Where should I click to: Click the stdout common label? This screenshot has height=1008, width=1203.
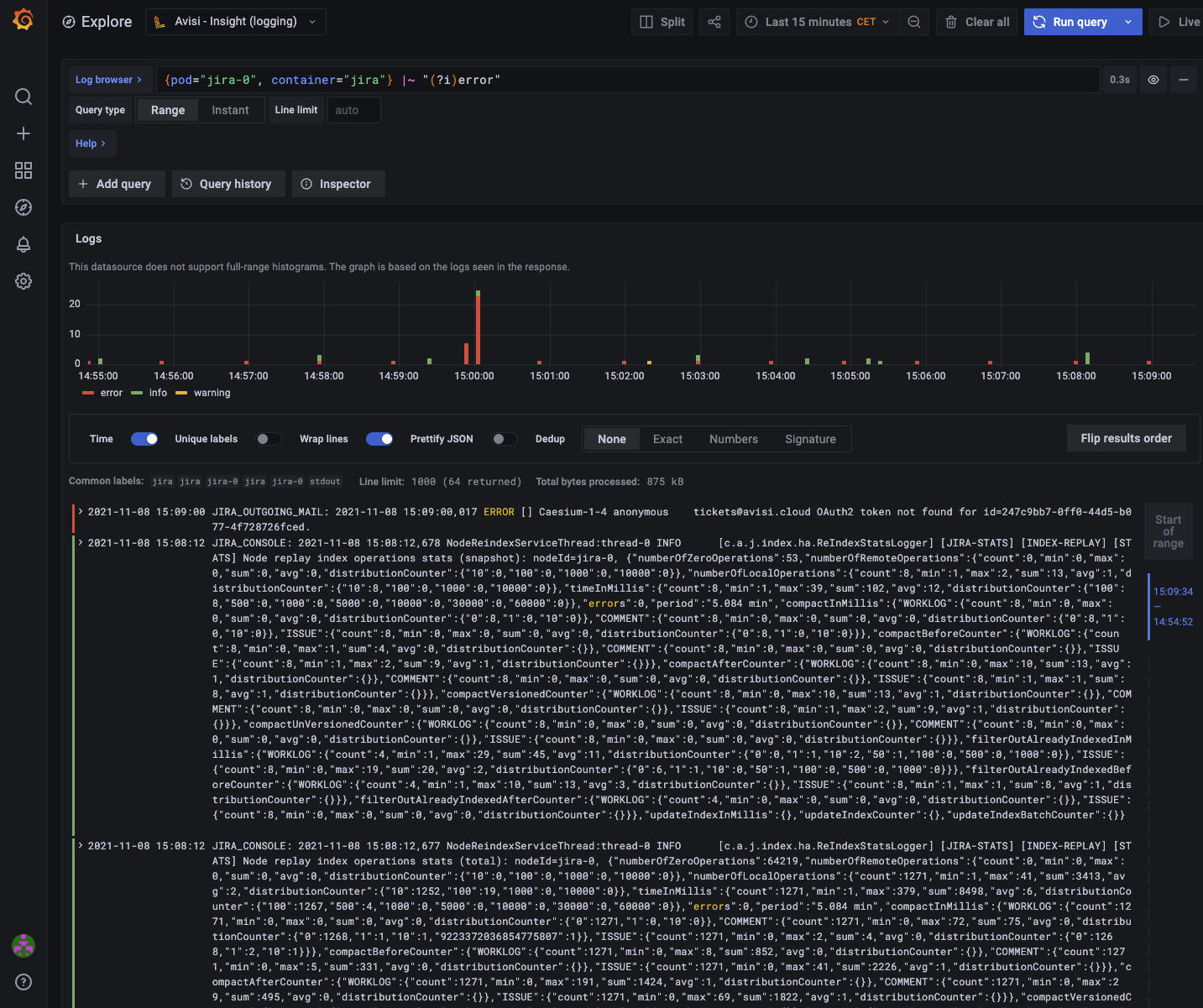[325, 482]
